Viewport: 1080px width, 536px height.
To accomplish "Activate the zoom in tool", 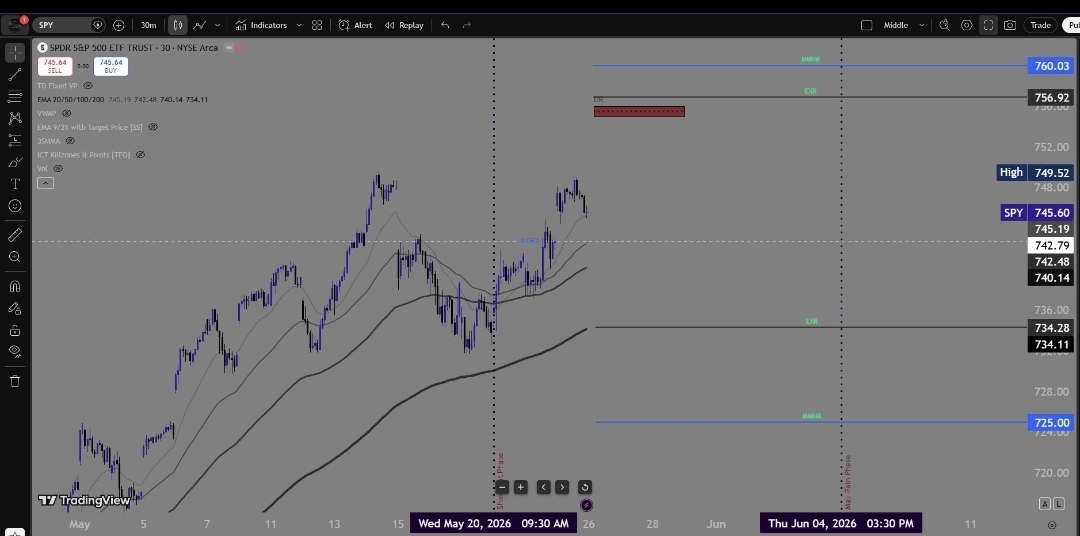I will [14, 257].
